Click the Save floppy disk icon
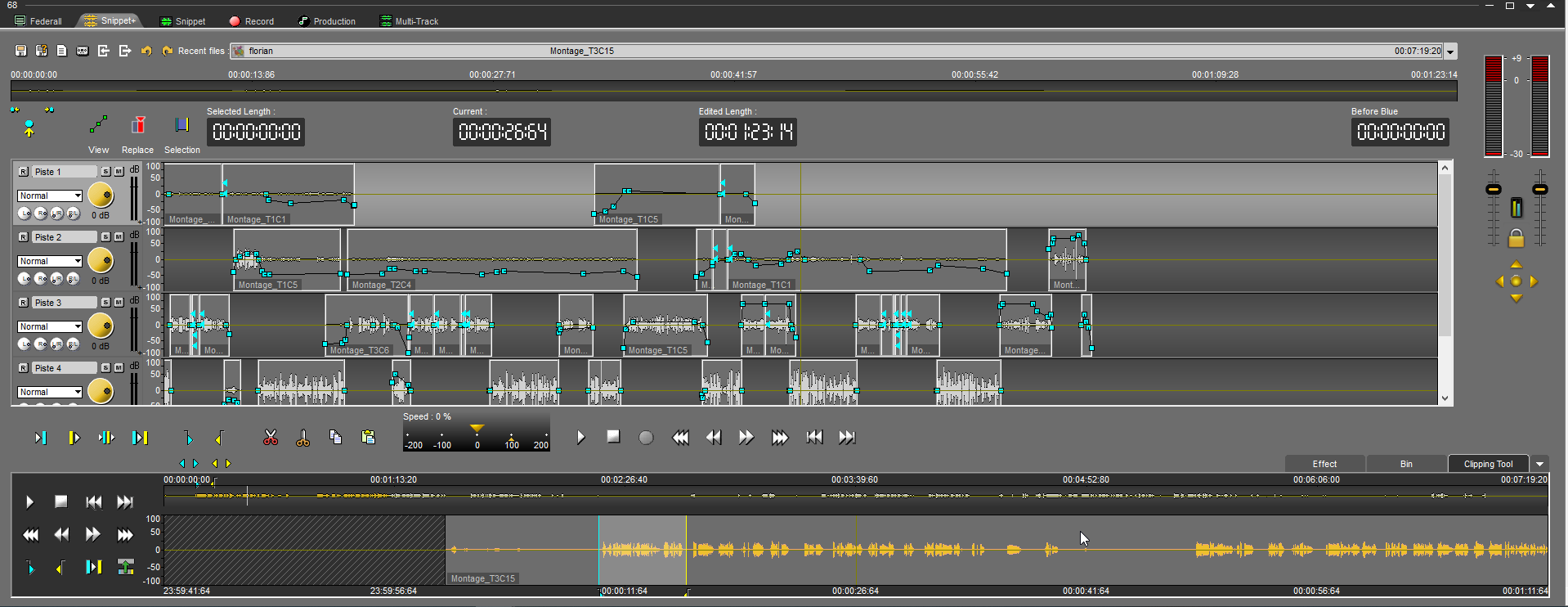This screenshot has width=1568, height=607. click(x=21, y=51)
